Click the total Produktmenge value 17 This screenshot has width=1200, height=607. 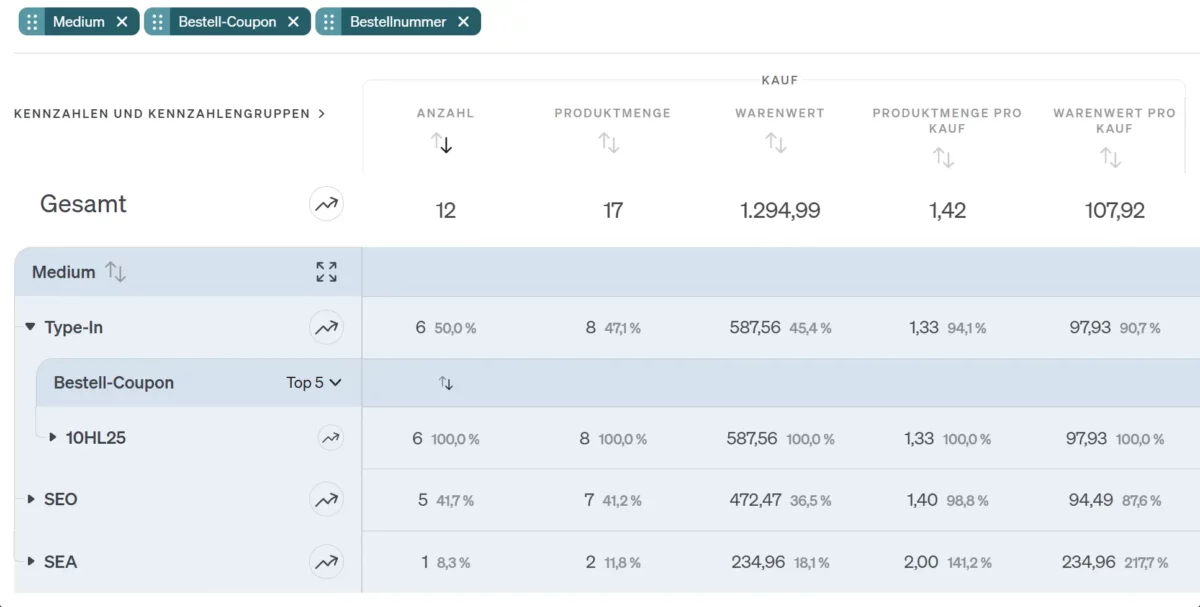coord(613,210)
